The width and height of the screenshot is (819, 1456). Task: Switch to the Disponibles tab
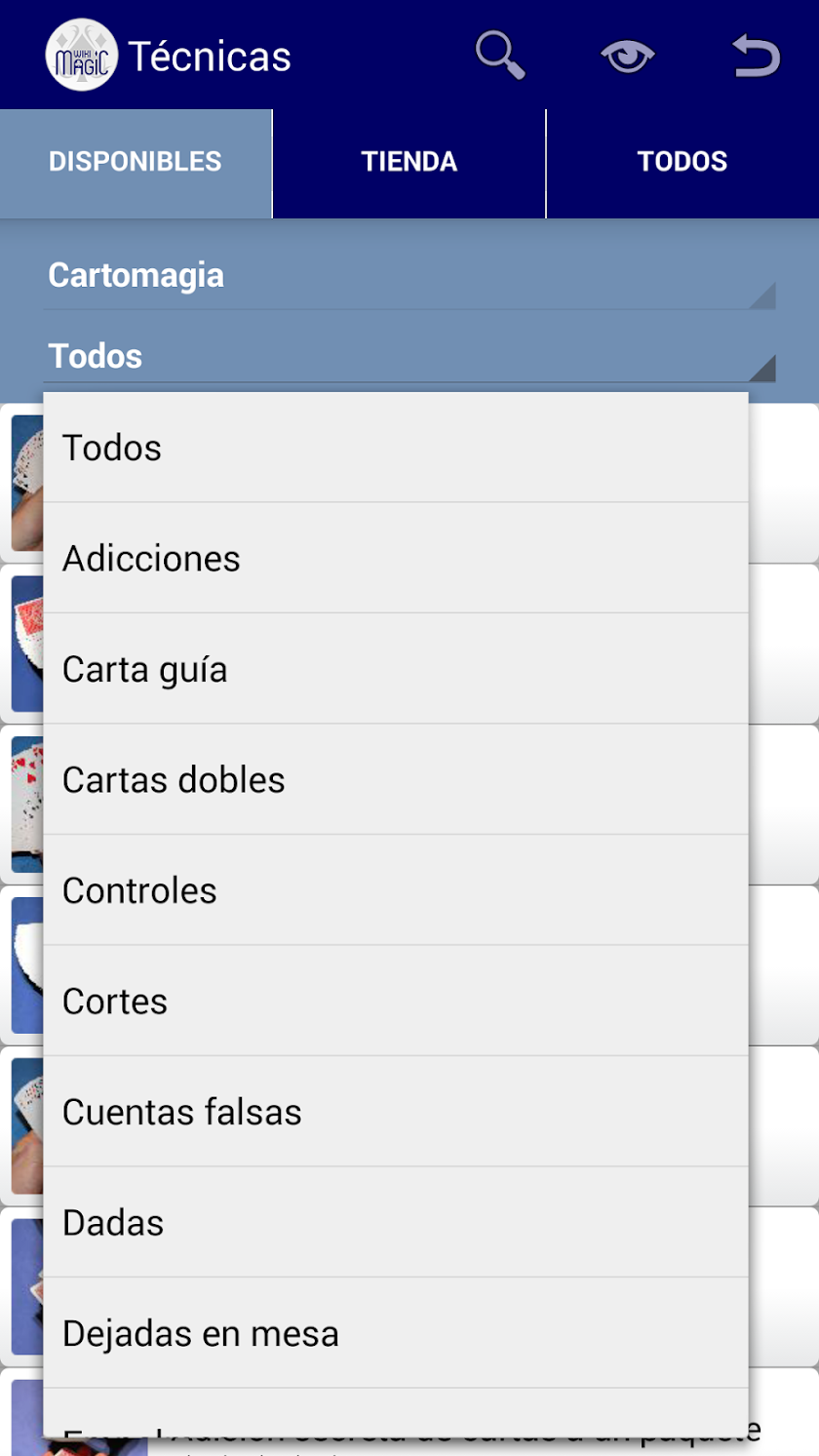tap(136, 163)
